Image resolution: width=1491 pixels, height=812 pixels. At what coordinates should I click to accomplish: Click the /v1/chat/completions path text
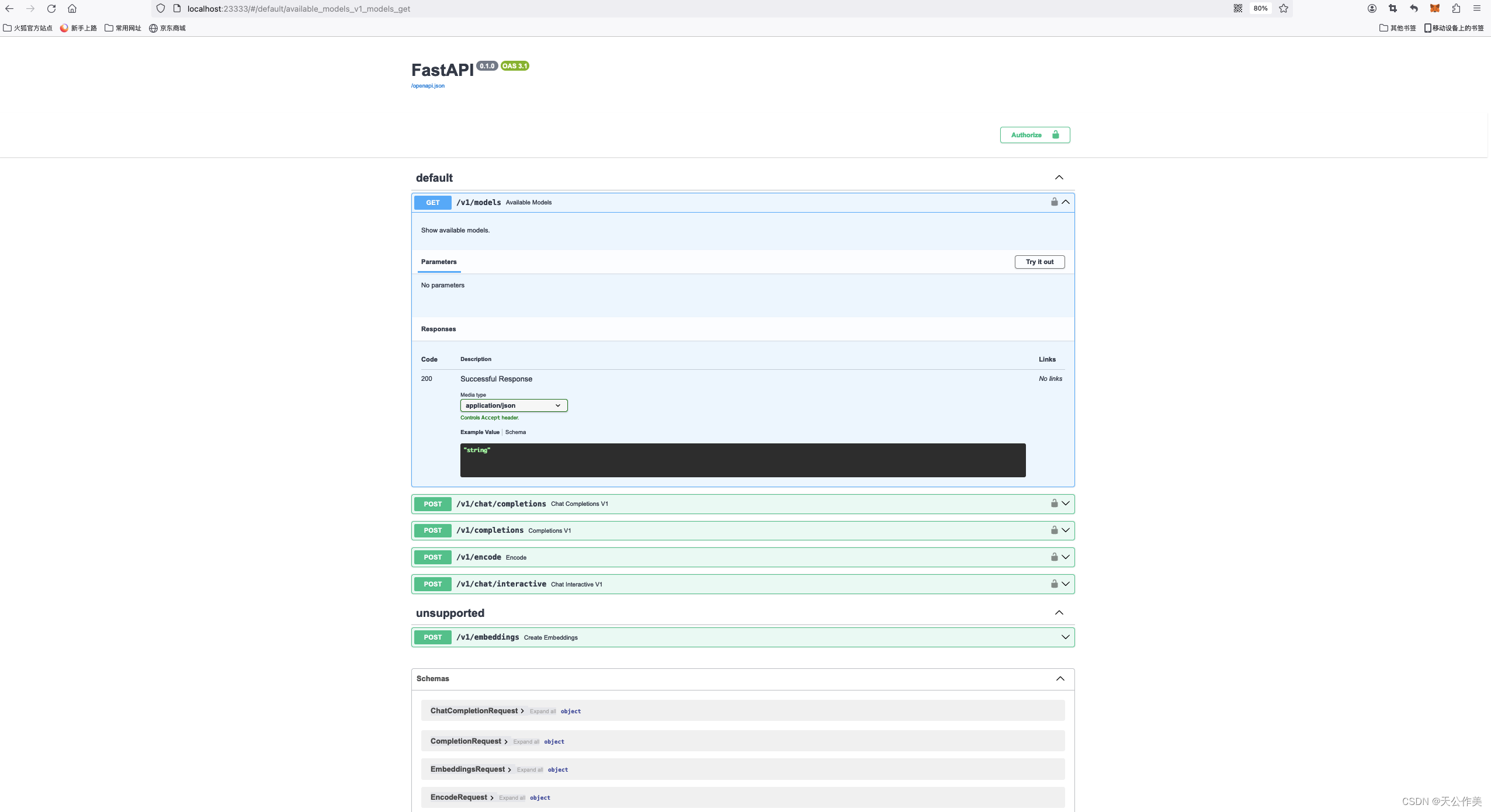pyautogui.click(x=501, y=504)
